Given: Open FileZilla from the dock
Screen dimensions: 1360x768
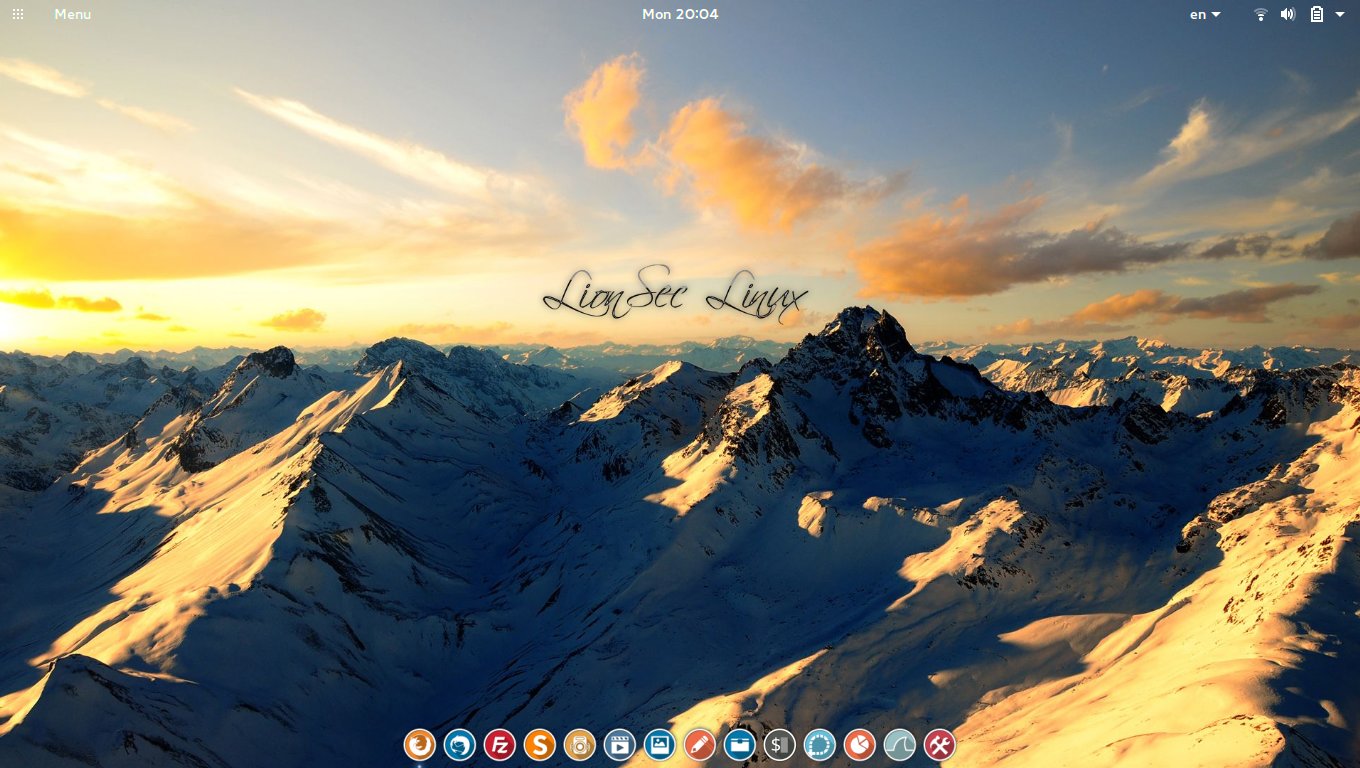Looking at the screenshot, I should 500,744.
